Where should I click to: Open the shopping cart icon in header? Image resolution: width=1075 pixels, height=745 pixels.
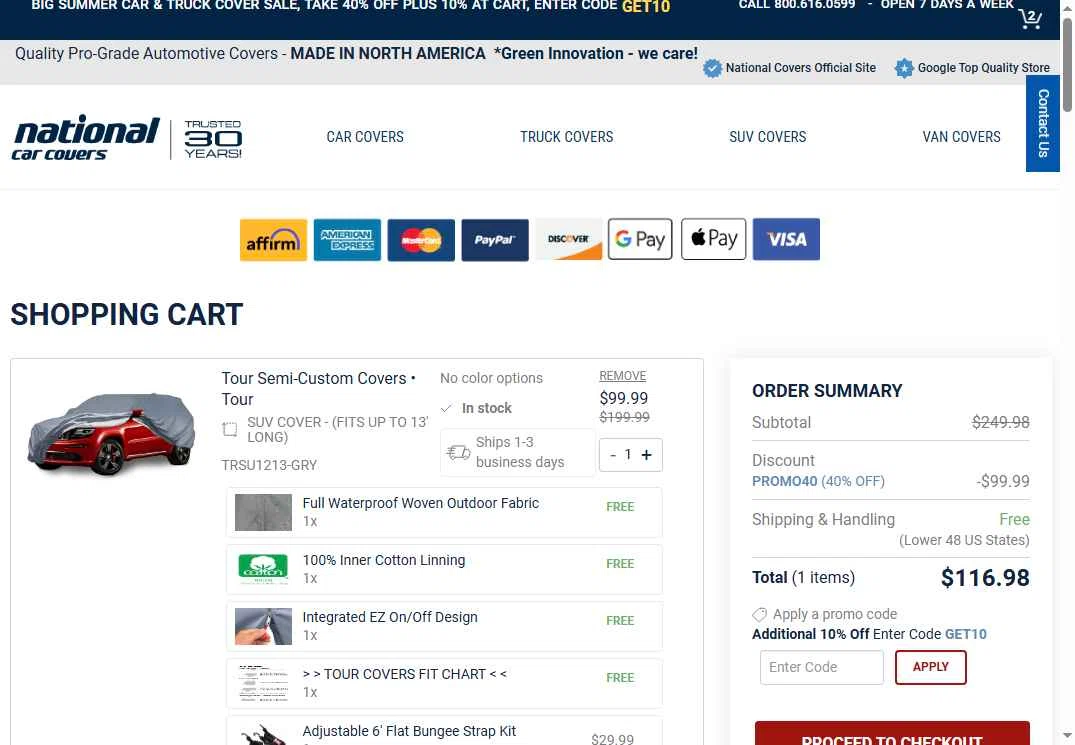tap(1030, 18)
